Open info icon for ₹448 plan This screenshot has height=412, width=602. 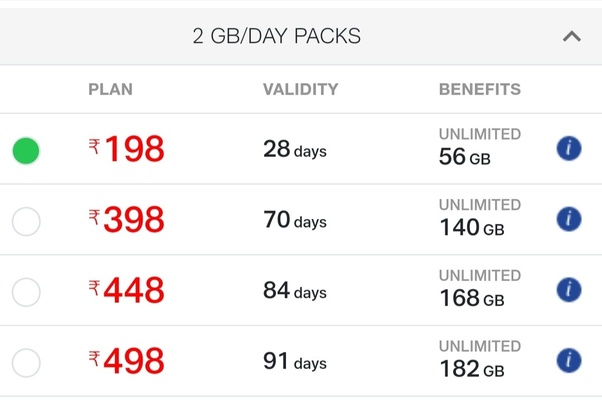pos(569,290)
